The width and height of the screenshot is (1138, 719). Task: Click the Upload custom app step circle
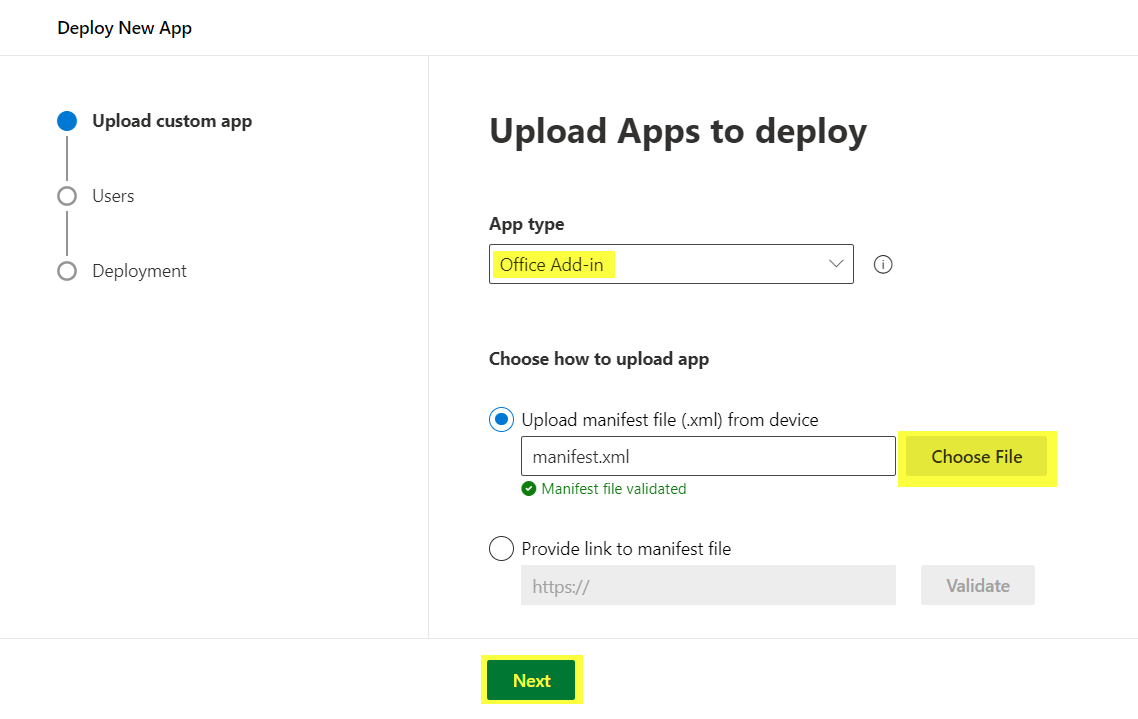pyautogui.click(x=67, y=121)
